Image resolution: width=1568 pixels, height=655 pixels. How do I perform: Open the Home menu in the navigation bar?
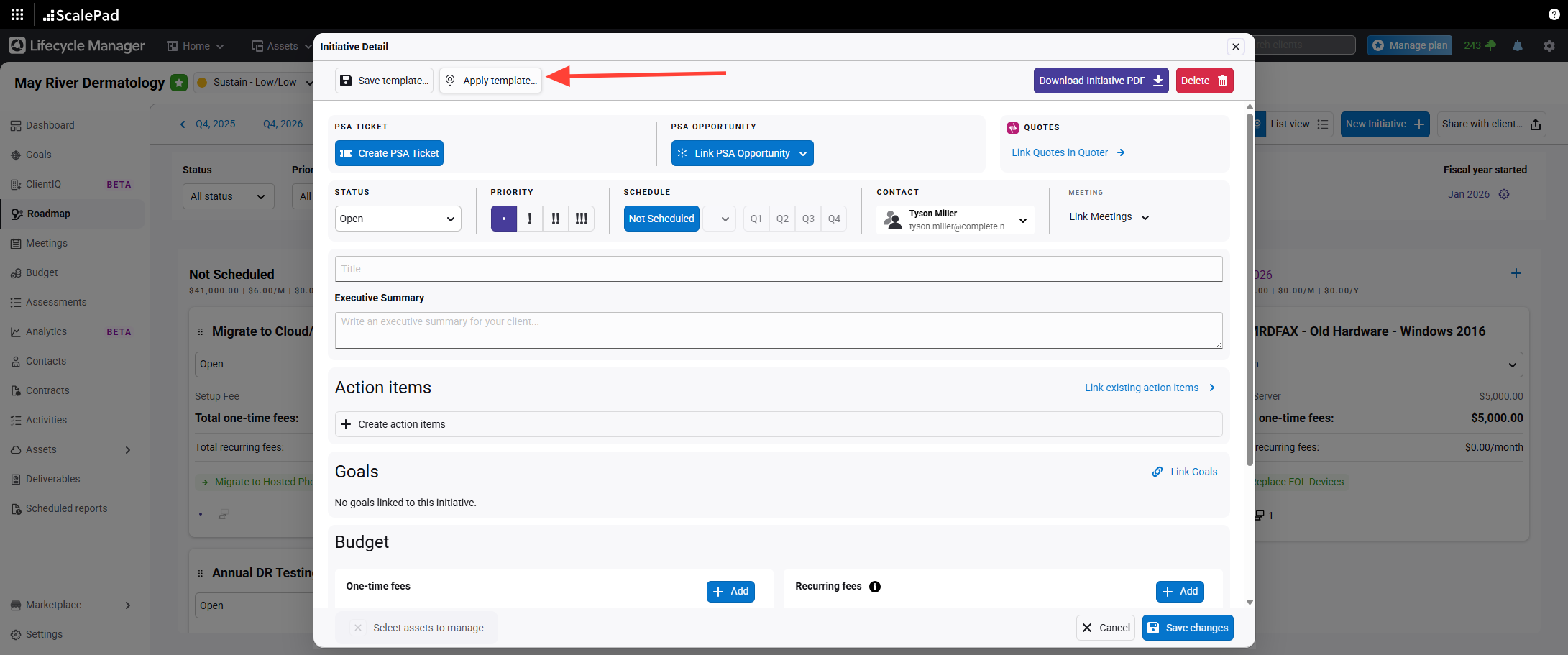coord(196,46)
